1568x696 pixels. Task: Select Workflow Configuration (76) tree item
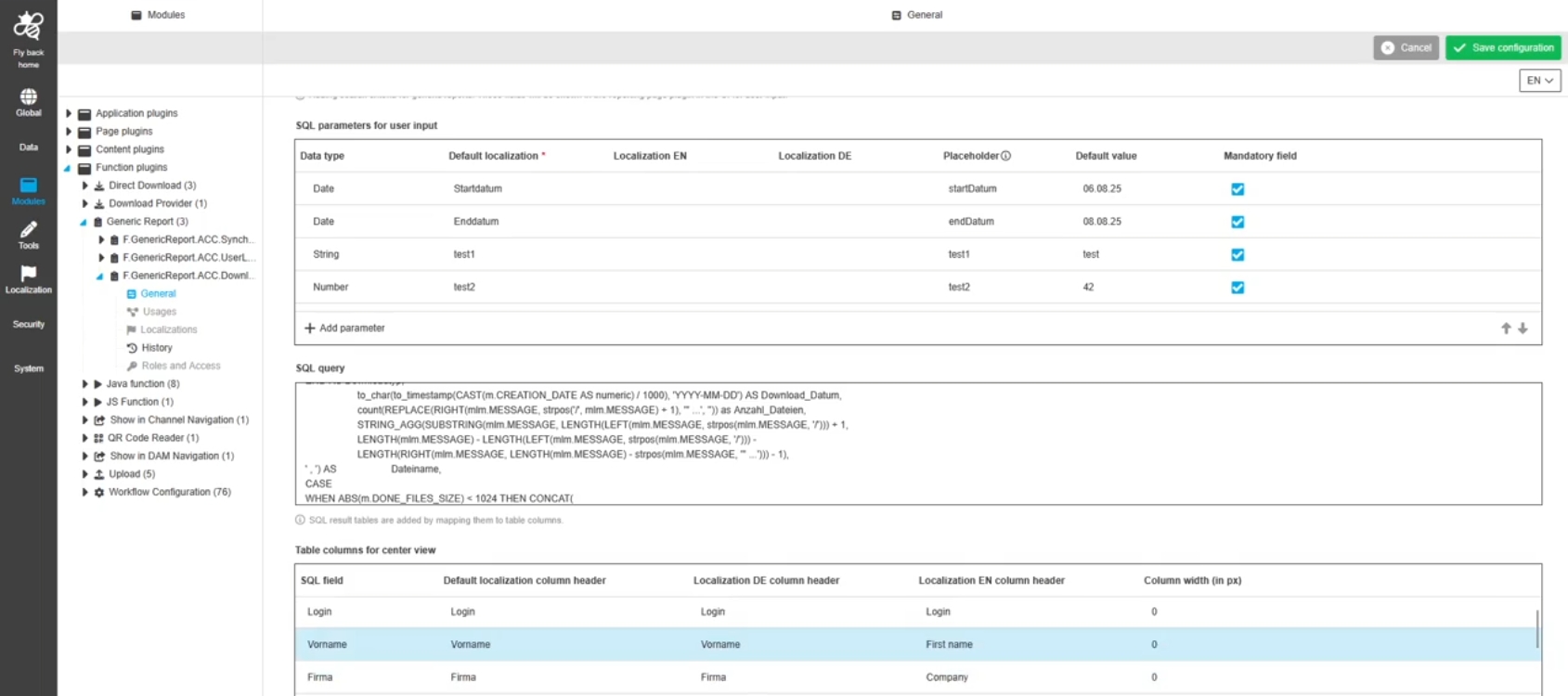pos(169,493)
